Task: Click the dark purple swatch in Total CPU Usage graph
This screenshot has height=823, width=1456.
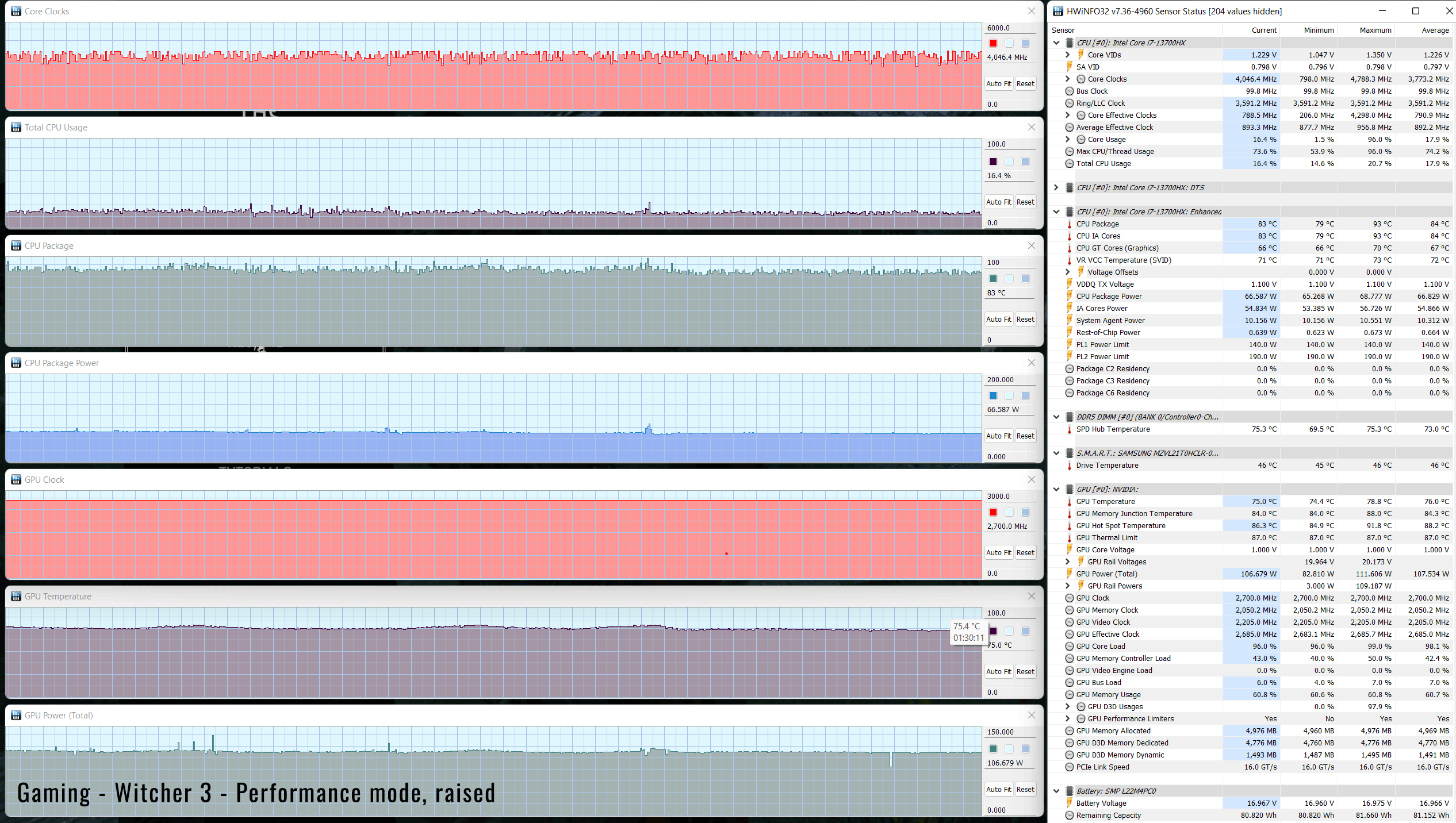Action: pos(993,161)
